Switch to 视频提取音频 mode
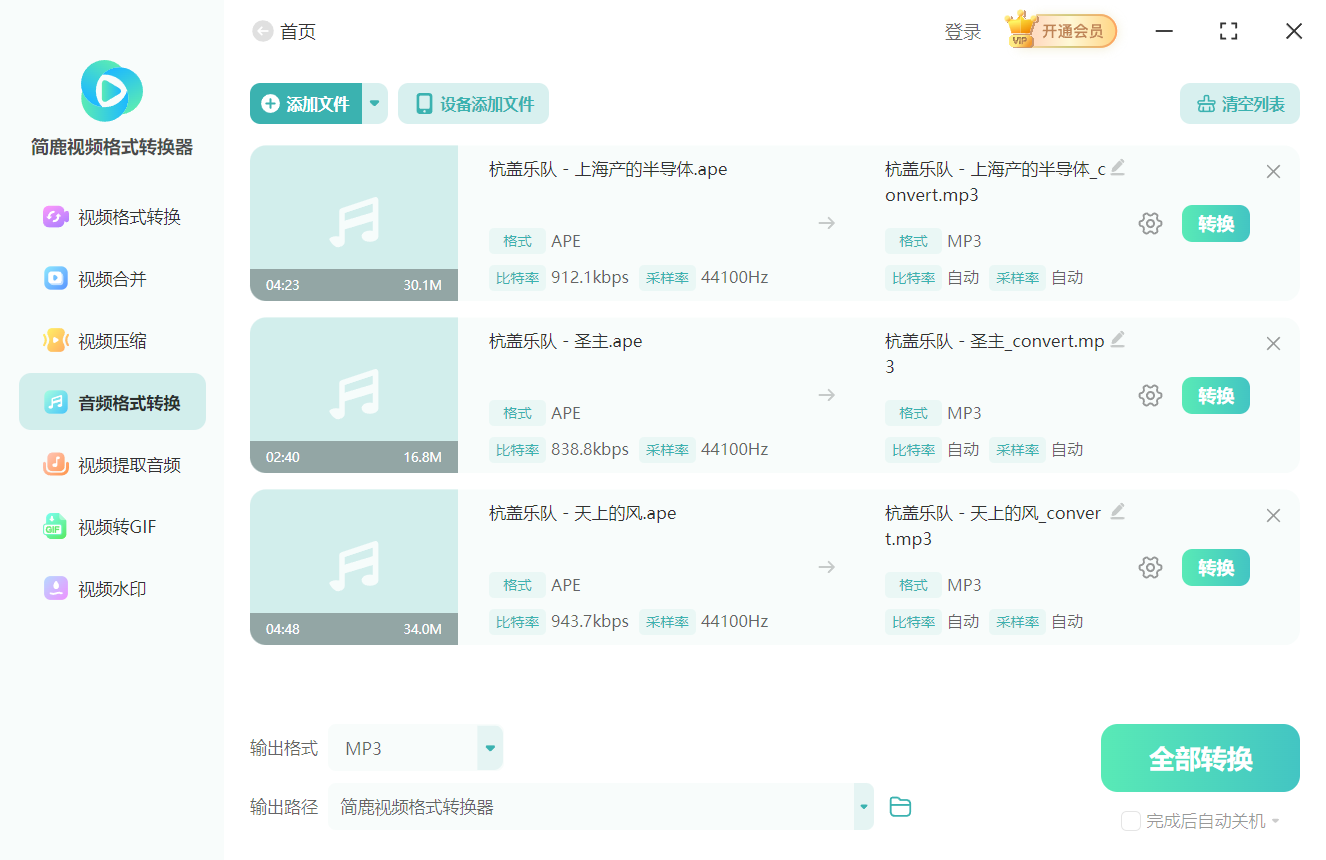 click(x=111, y=463)
